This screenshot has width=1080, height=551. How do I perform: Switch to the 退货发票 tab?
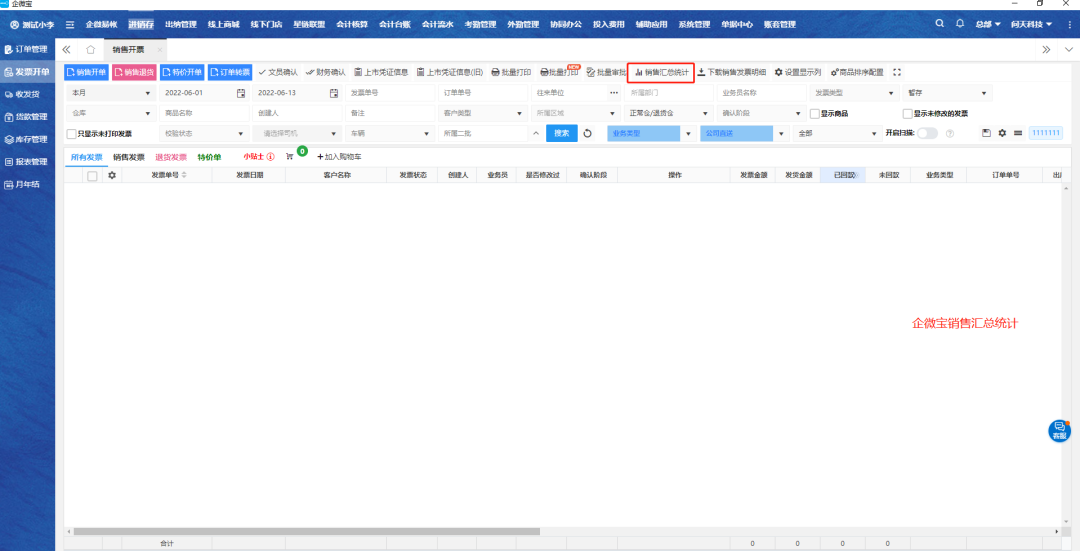[x=170, y=157]
